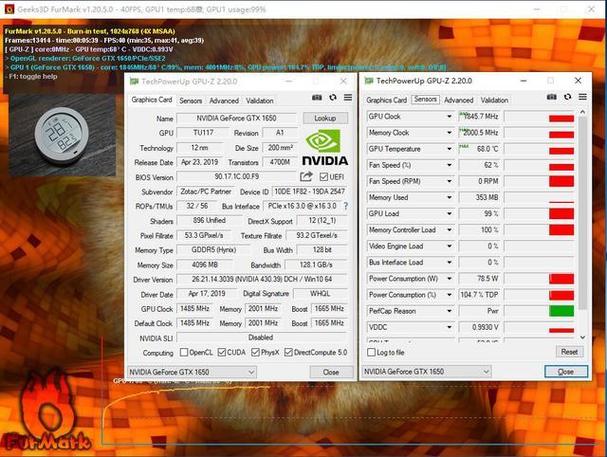Image resolution: width=607 pixels, height=457 pixels.
Task: Toggle the UEFI checkbox
Action: (x=324, y=177)
